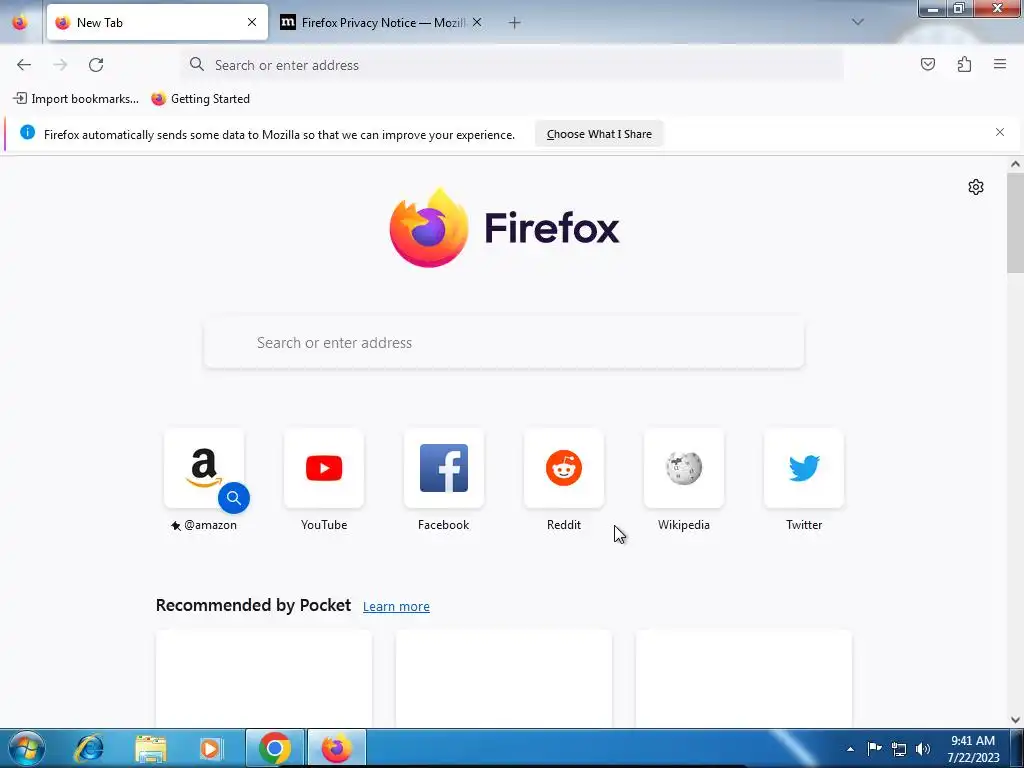This screenshot has height=768, width=1024.
Task: Open the Twitter shortcut tile
Action: pyautogui.click(x=804, y=468)
